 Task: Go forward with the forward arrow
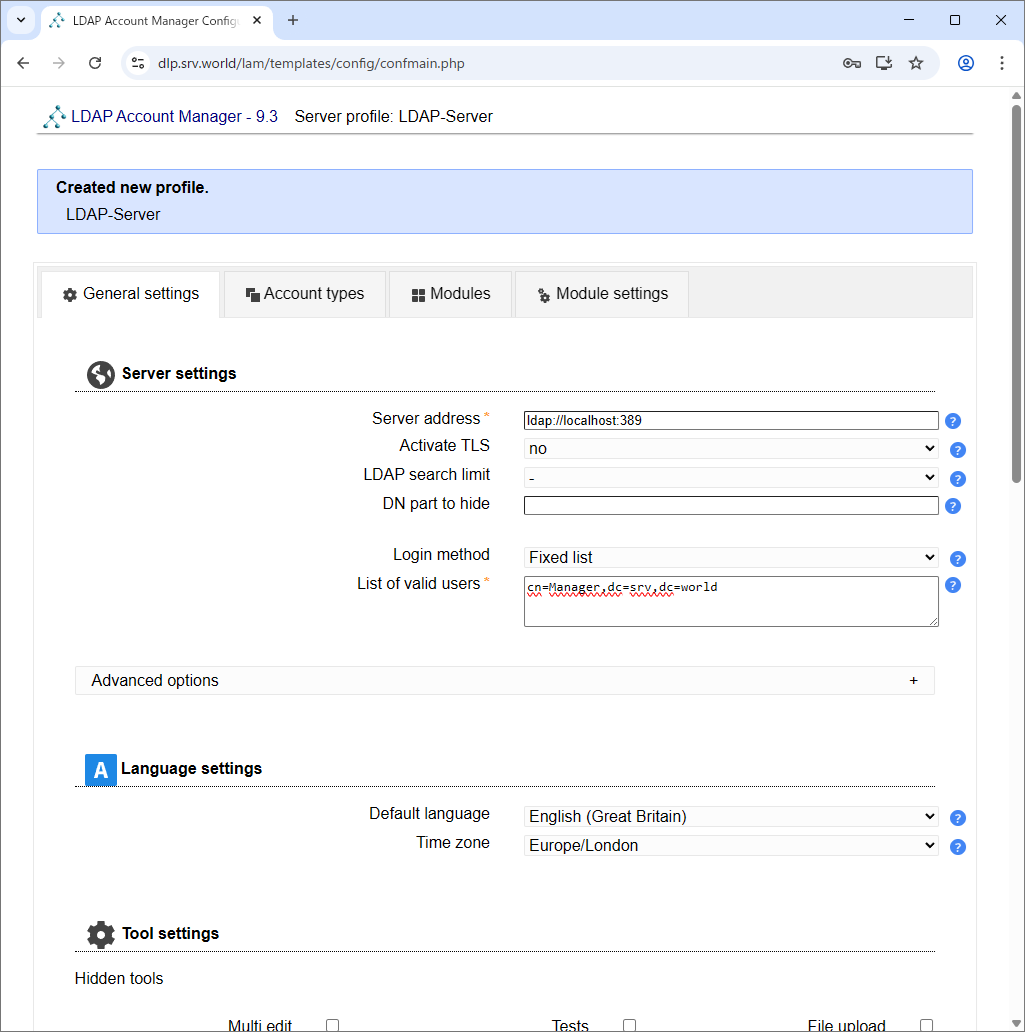coord(59,63)
